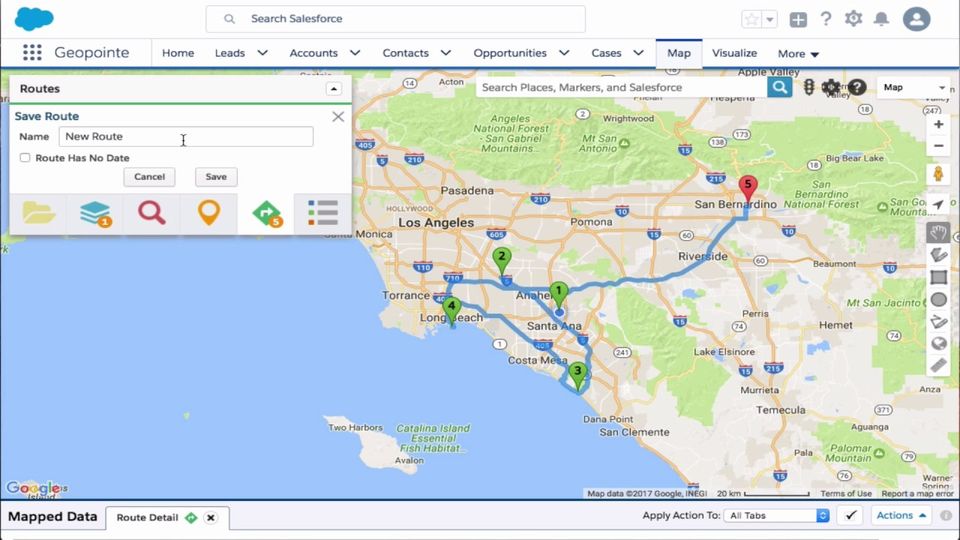
Task: Select the circle drawing tool
Action: 938,299
